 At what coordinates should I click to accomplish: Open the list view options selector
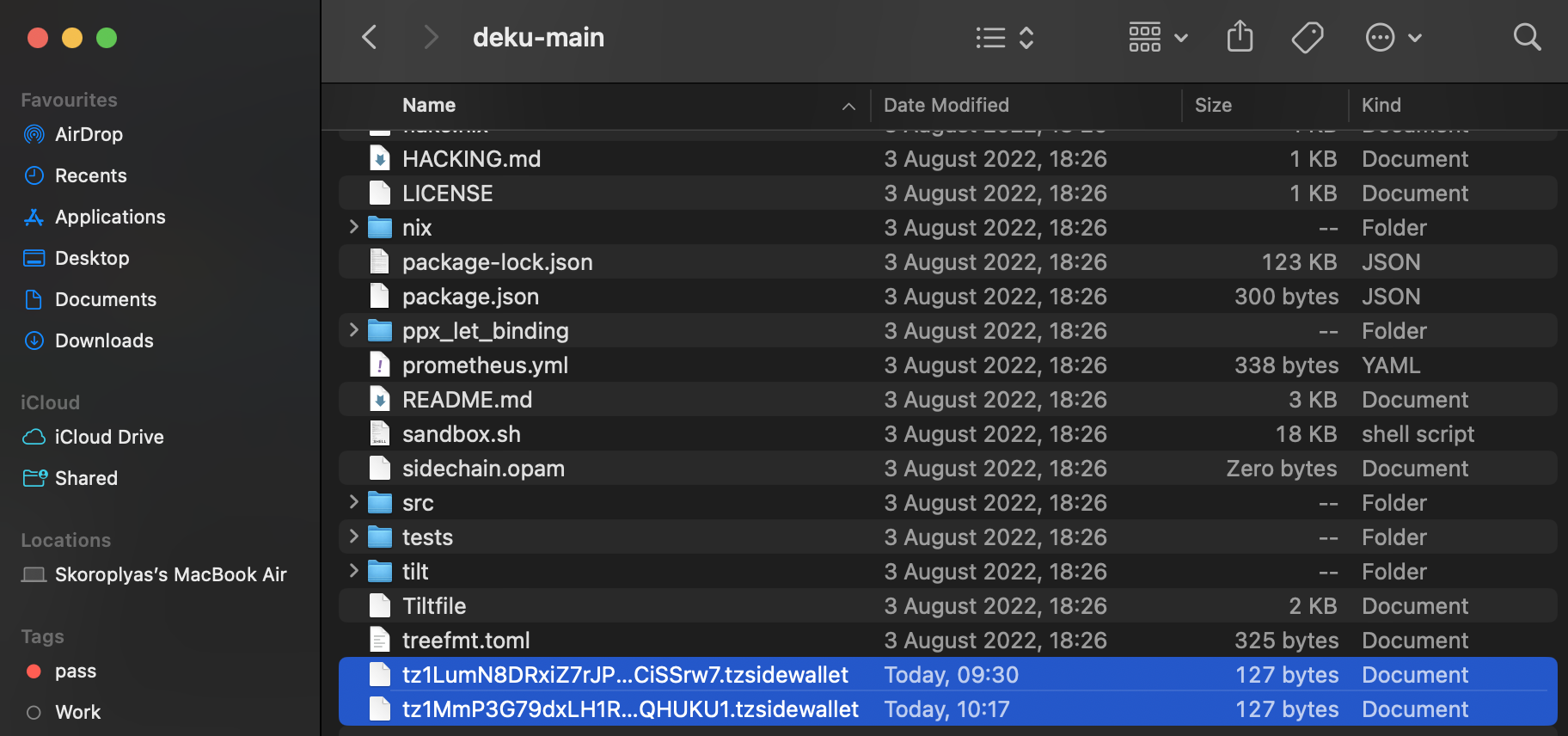click(x=1004, y=37)
